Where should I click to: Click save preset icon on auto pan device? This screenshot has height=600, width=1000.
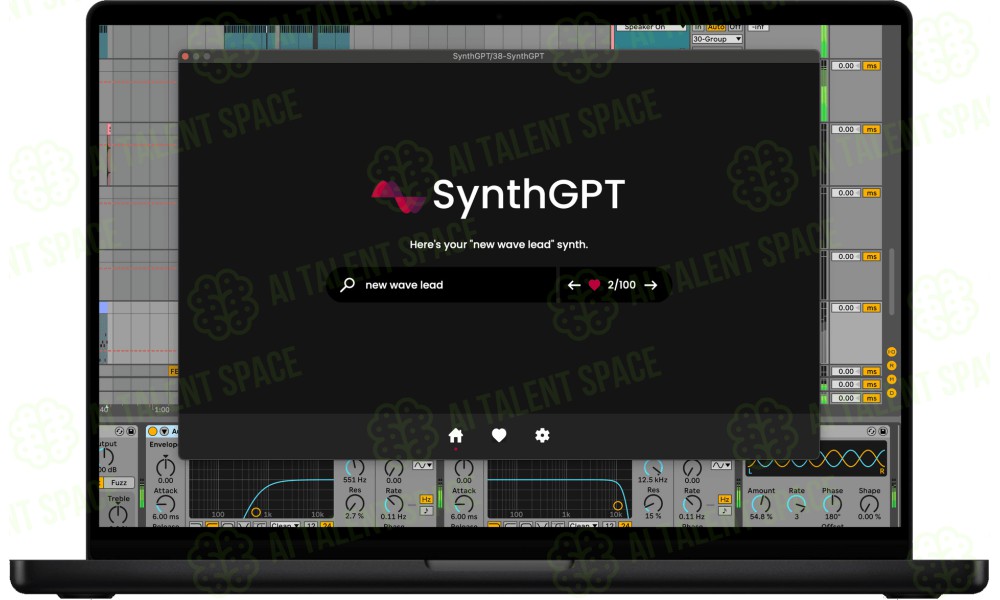pos(883,432)
